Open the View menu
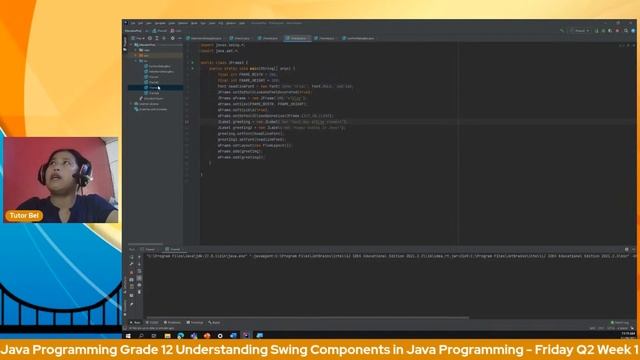This screenshot has height=360, width=640. [x=149, y=23]
